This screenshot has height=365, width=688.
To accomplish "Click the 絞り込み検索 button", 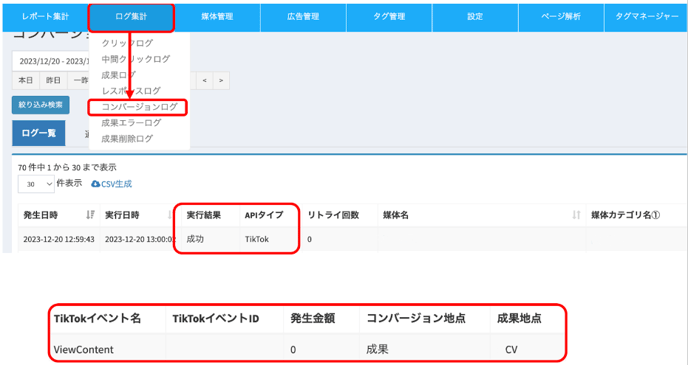I will tap(40, 105).
